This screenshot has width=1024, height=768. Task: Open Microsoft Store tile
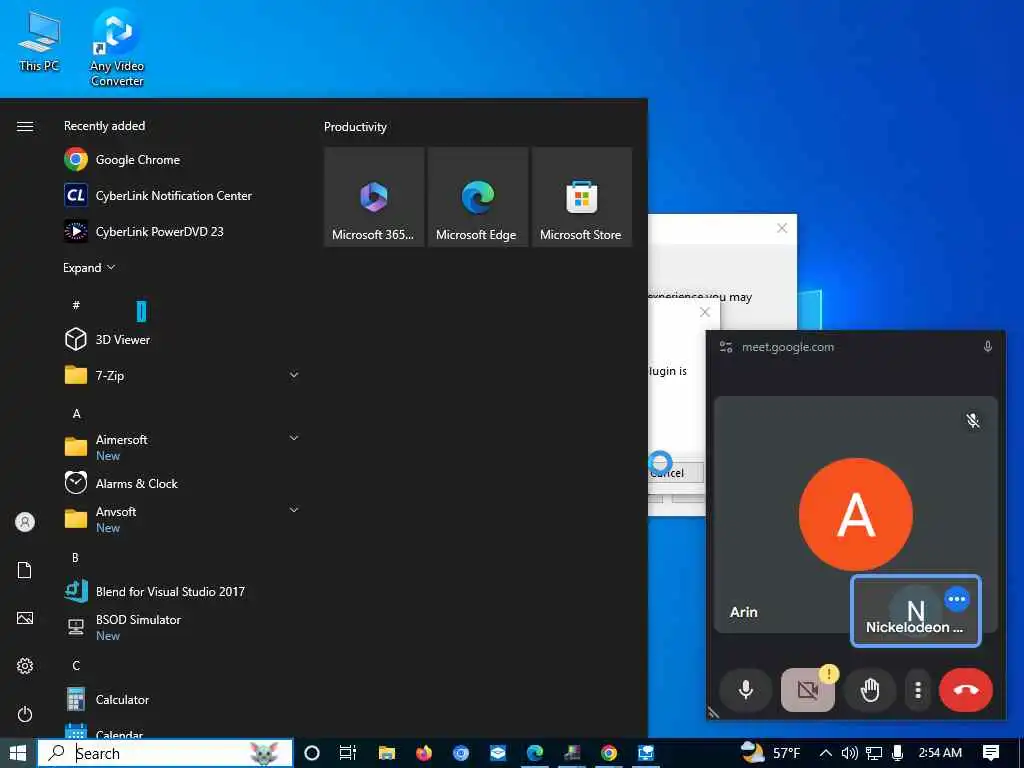click(581, 197)
